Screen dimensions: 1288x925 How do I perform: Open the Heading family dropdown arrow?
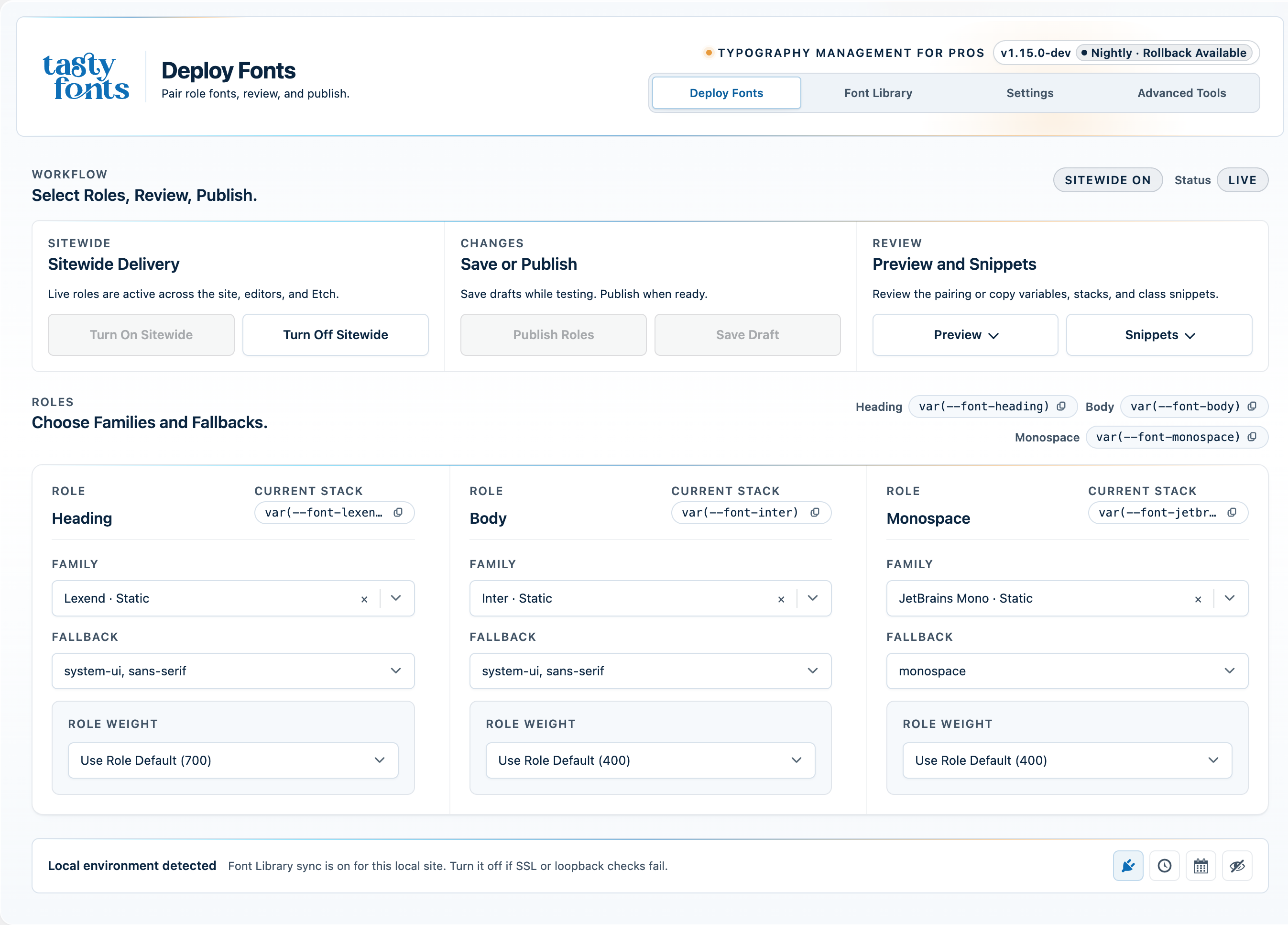(396, 598)
